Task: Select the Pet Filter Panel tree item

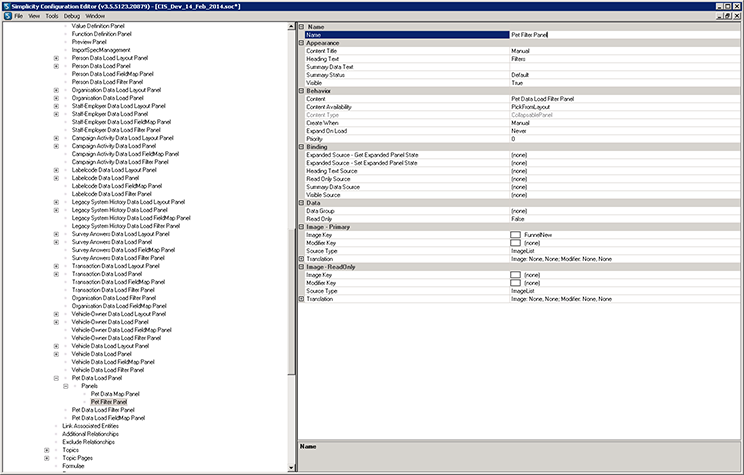Action: click(x=109, y=402)
